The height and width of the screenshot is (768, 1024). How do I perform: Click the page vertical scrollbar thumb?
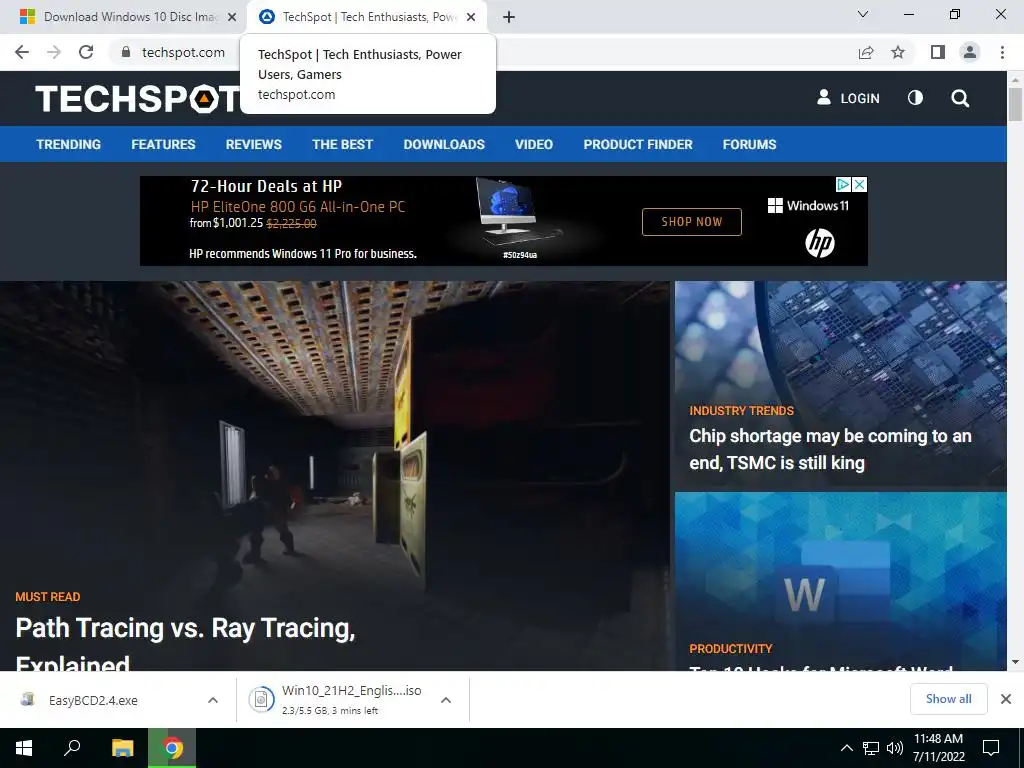click(x=1015, y=103)
